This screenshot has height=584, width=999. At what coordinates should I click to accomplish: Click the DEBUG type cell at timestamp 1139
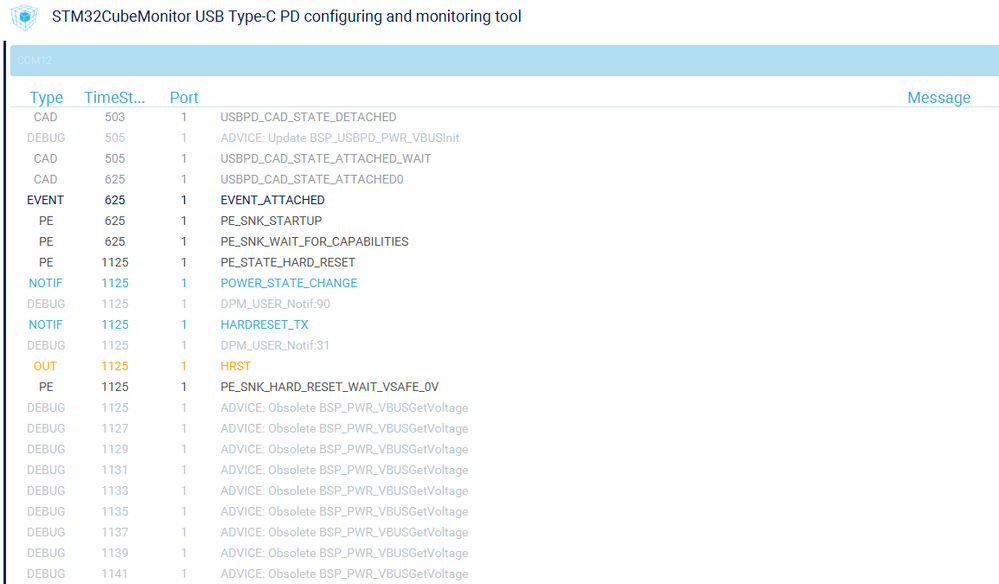[46, 553]
